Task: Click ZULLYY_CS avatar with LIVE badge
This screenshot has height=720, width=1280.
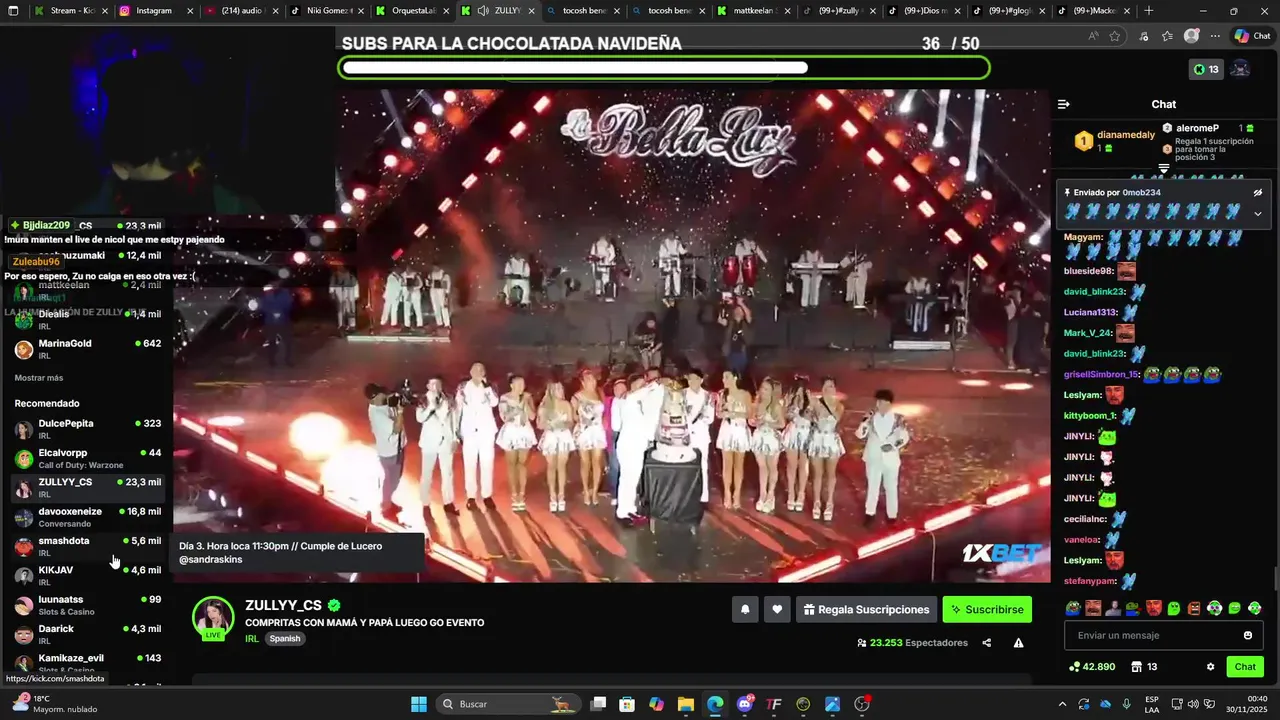Action: (213, 618)
